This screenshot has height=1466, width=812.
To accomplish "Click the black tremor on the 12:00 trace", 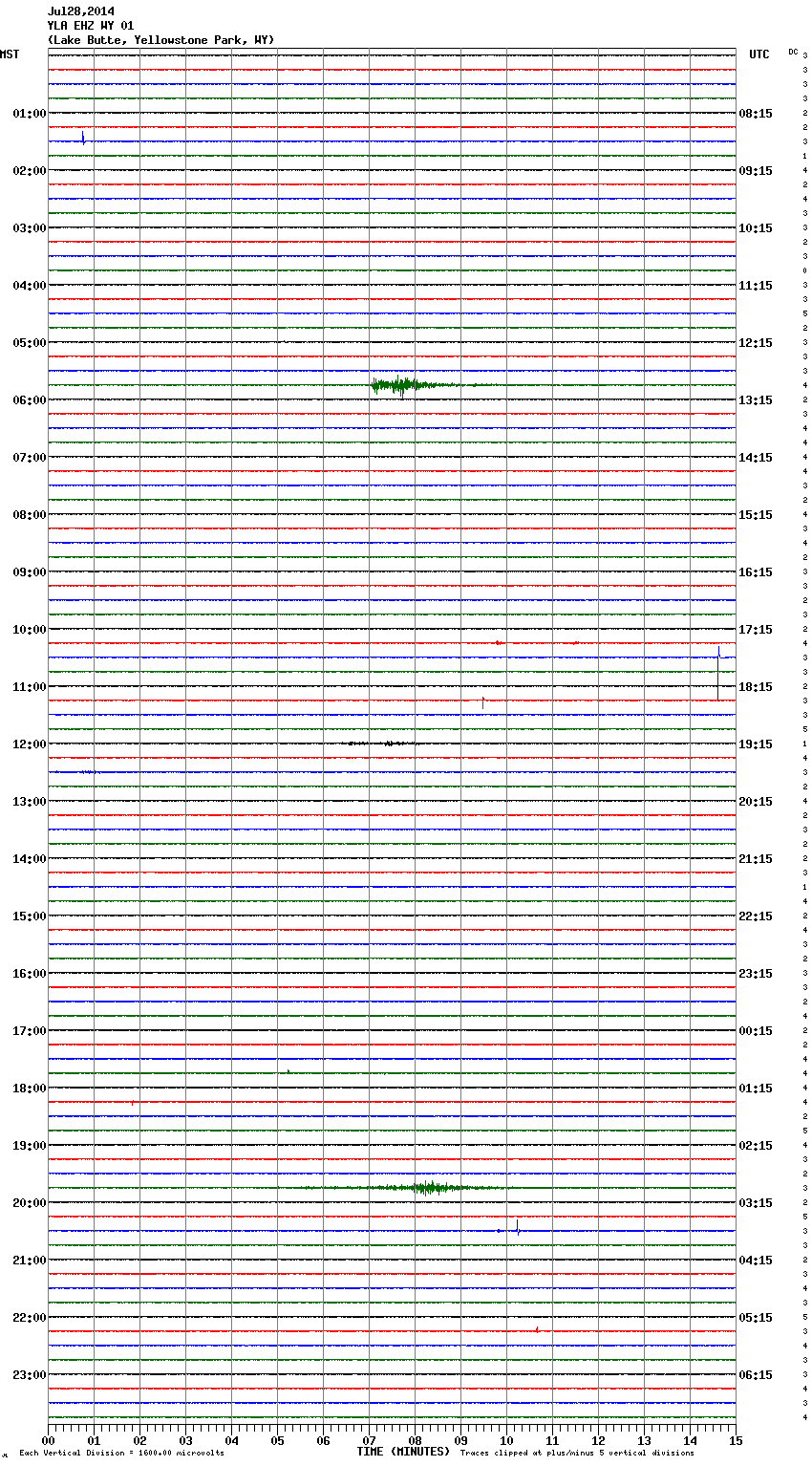I will click(x=382, y=743).
